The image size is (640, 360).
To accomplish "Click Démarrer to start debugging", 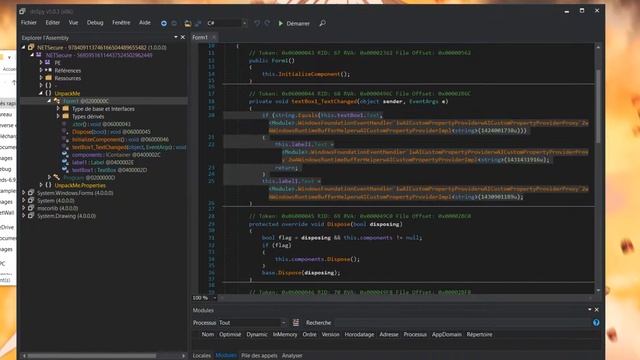I will pyautogui.click(x=294, y=23).
